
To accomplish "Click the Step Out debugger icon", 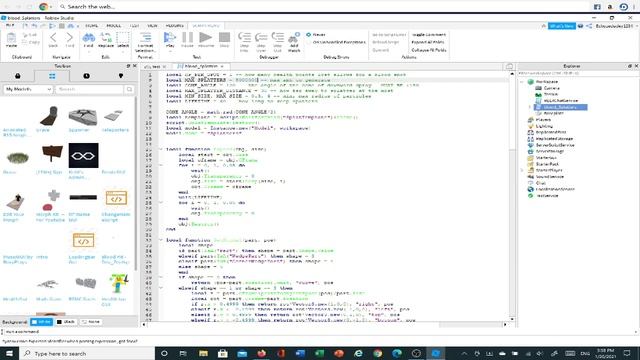I will (x=278, y=38).
